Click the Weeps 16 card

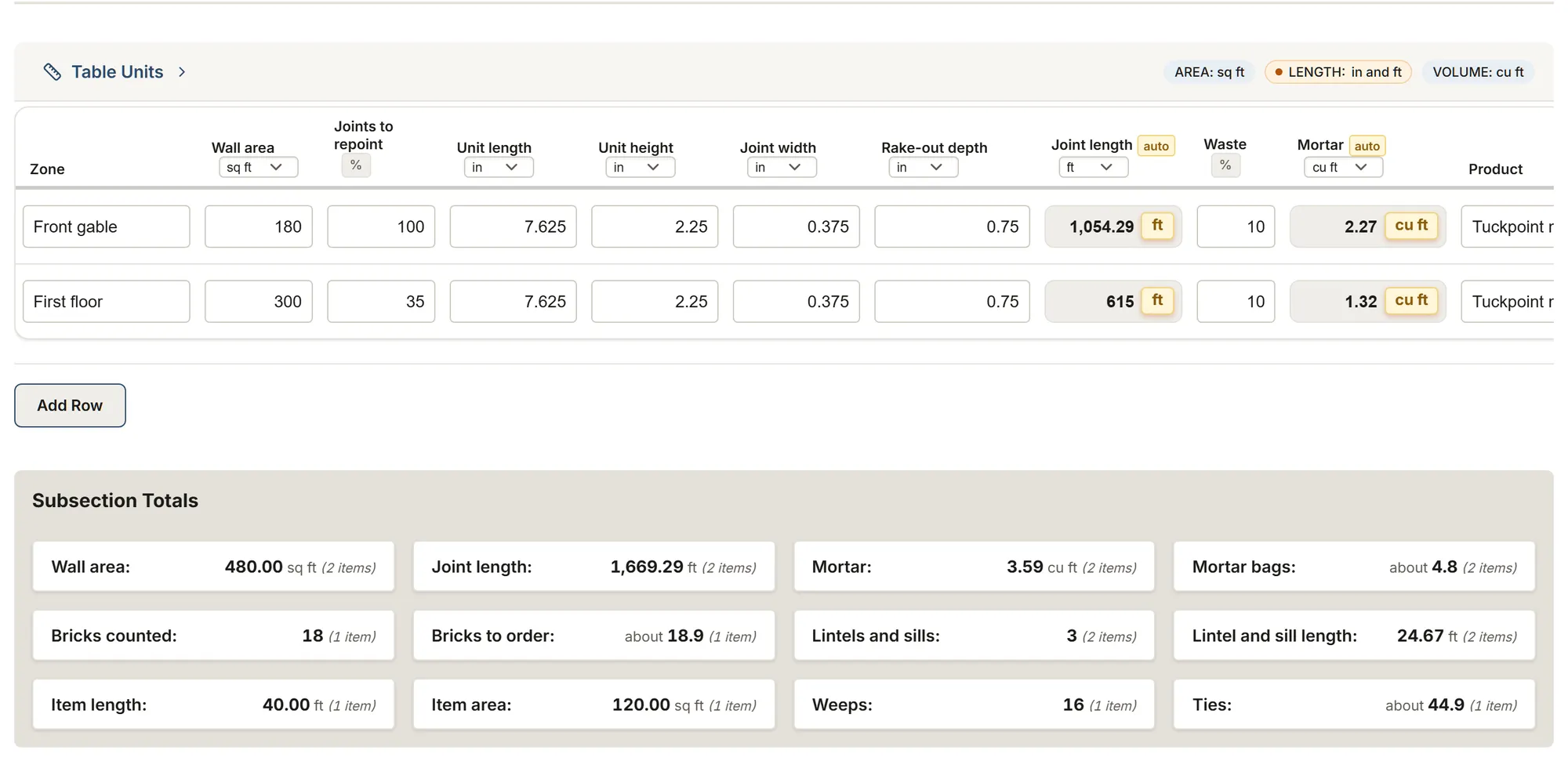pos(974,705)
